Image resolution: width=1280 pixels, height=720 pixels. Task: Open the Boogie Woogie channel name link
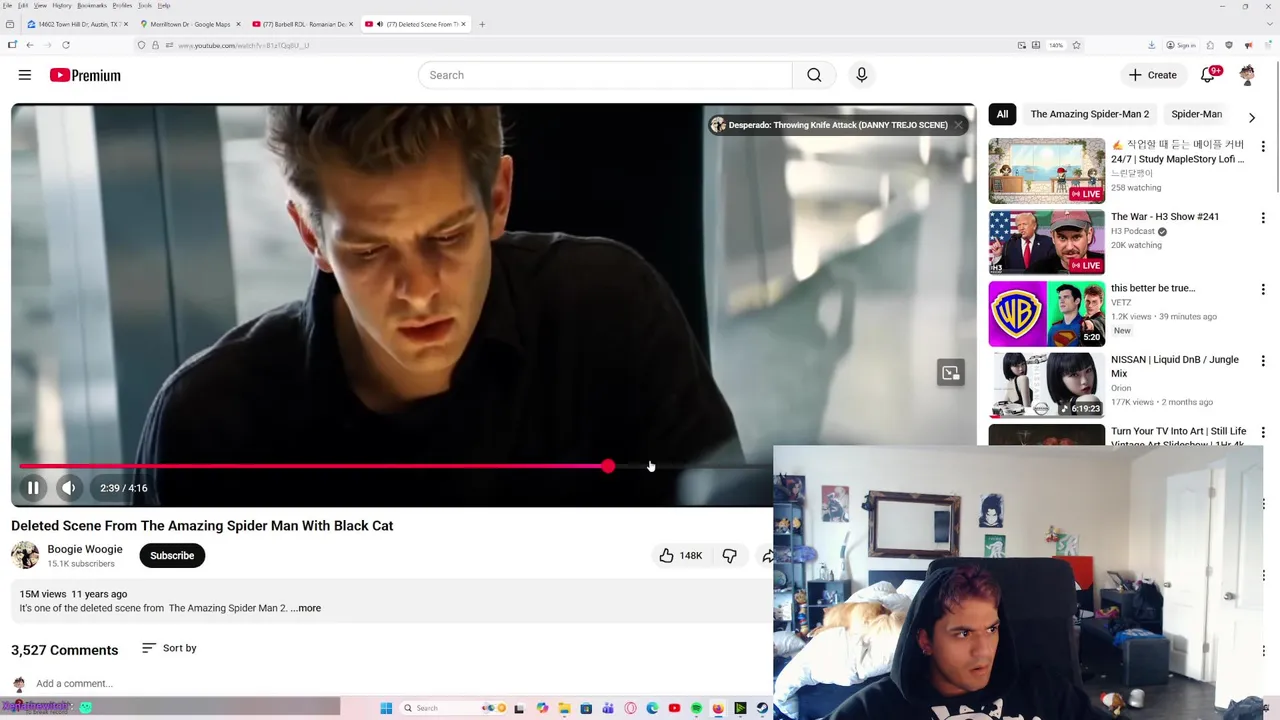click(85, 549)
